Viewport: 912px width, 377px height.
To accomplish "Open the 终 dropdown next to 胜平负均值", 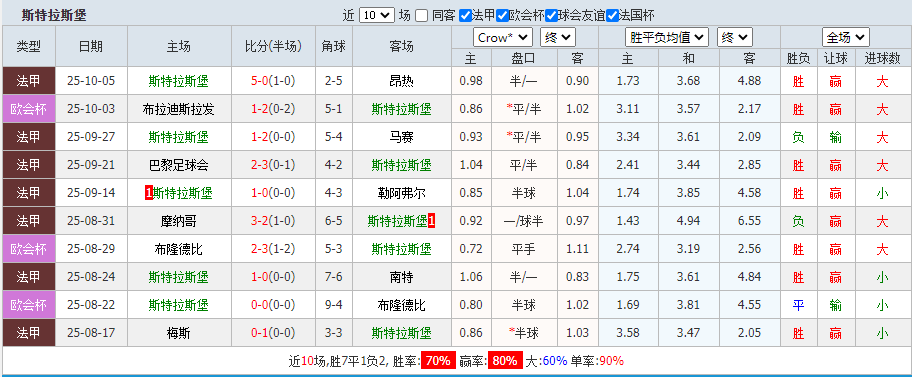I will tap(735, 38).
